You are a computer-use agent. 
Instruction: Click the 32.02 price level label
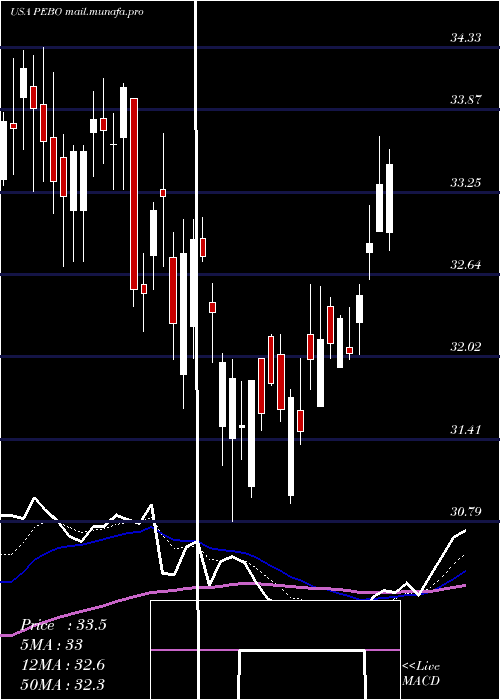tap(465, 347)
